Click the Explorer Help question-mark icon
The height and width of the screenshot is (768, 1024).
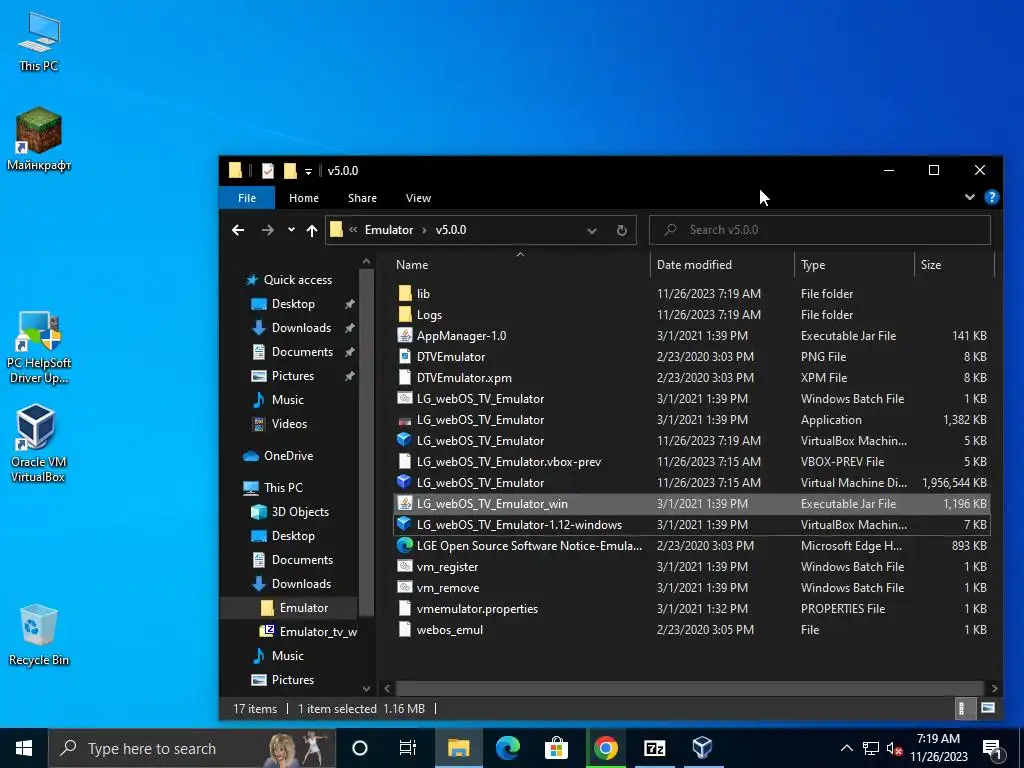(991, 197)
